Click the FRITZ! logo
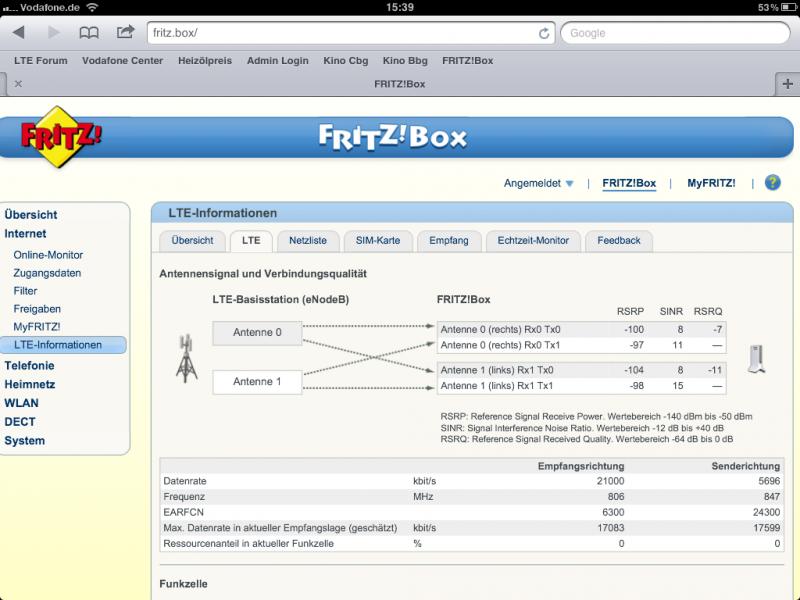The width and height of the screenshot is (800, 600). tap(60, 137)
